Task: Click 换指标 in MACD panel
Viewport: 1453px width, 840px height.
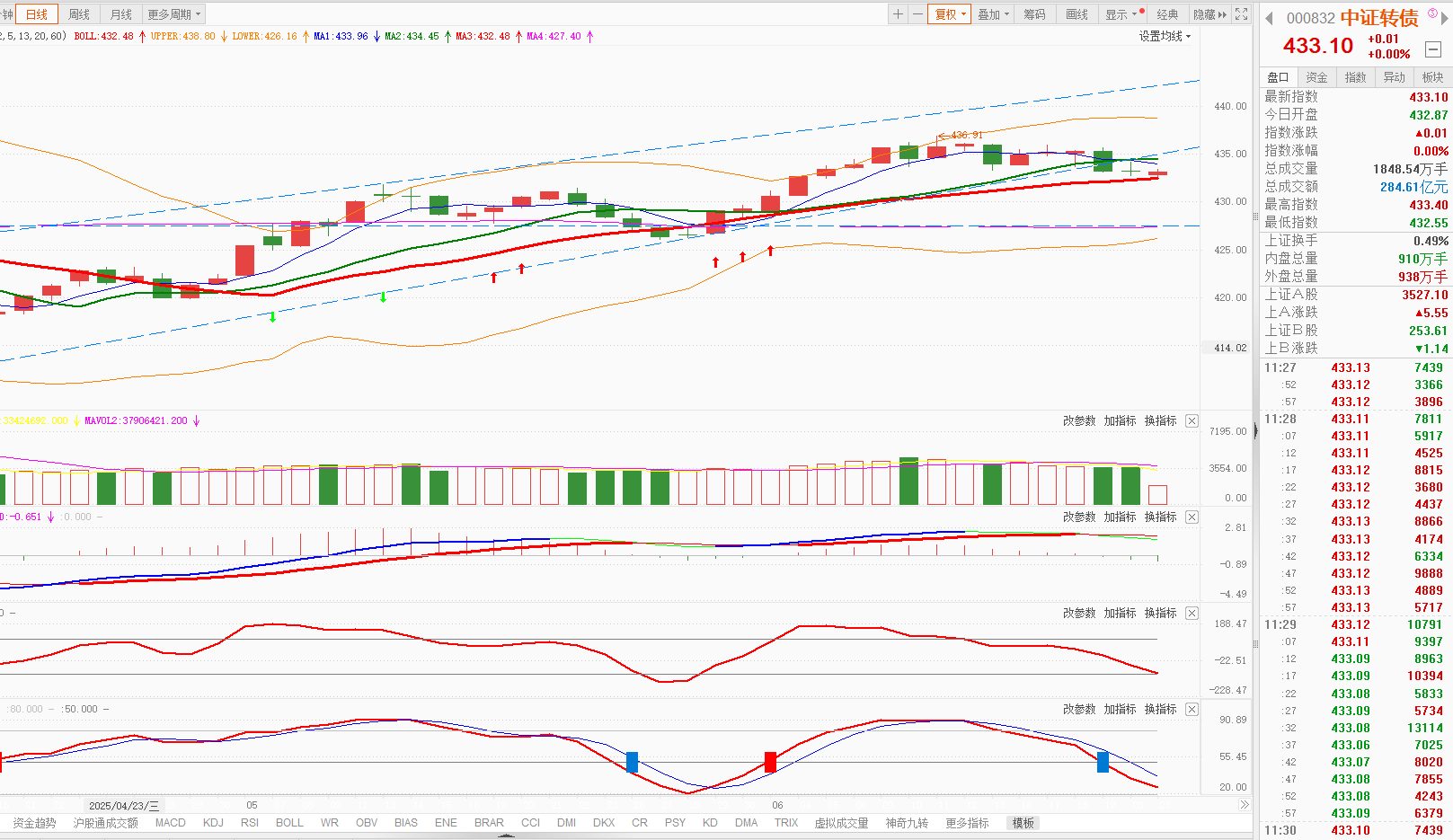Action: 1160,517
